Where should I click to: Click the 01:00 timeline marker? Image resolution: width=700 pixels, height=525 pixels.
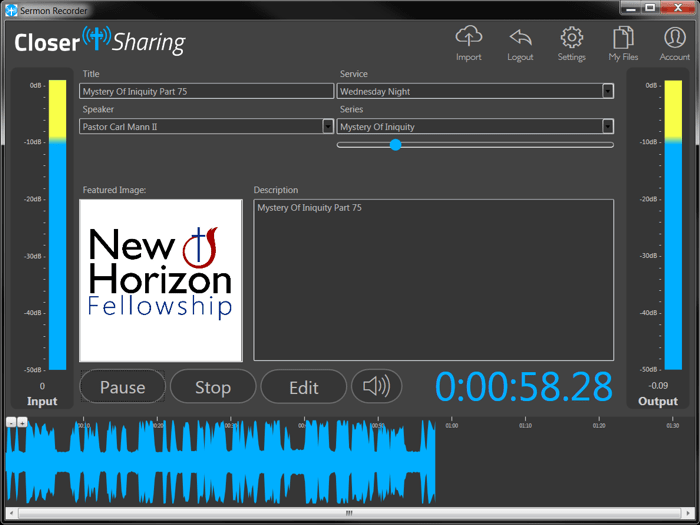pyautogui.click(x=451, y=425)
